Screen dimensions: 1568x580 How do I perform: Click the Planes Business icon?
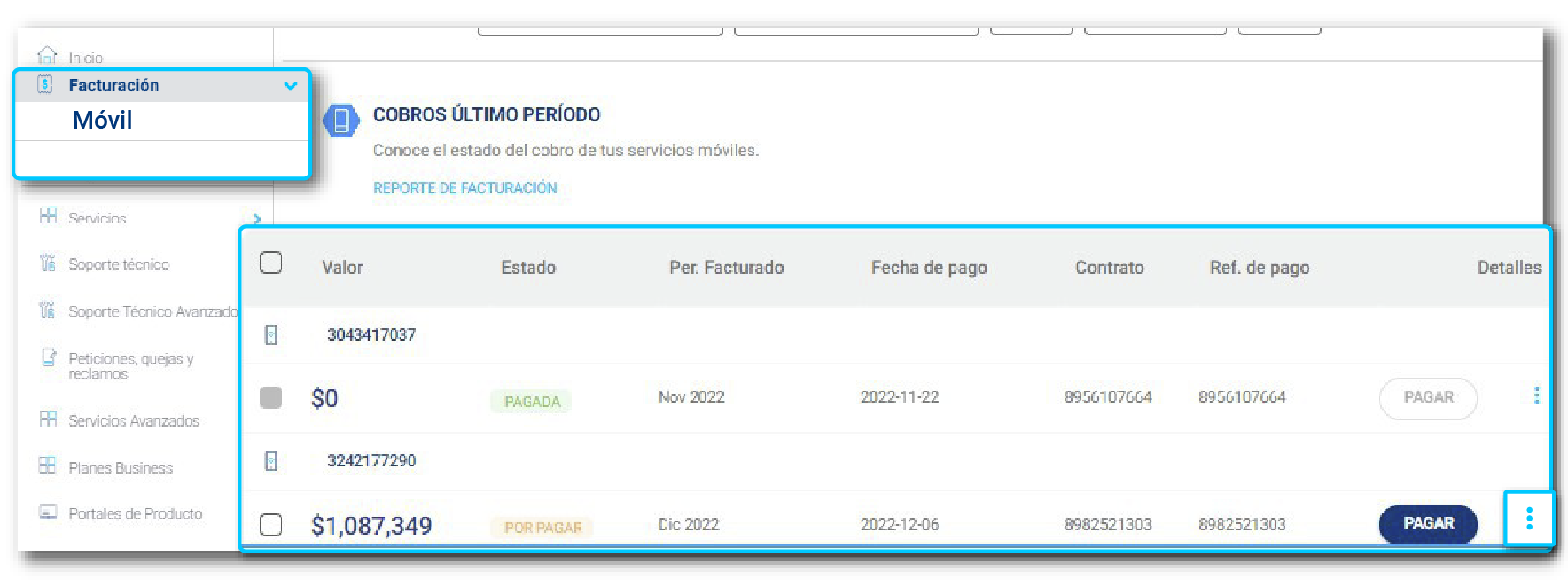(x=48, y=466)
